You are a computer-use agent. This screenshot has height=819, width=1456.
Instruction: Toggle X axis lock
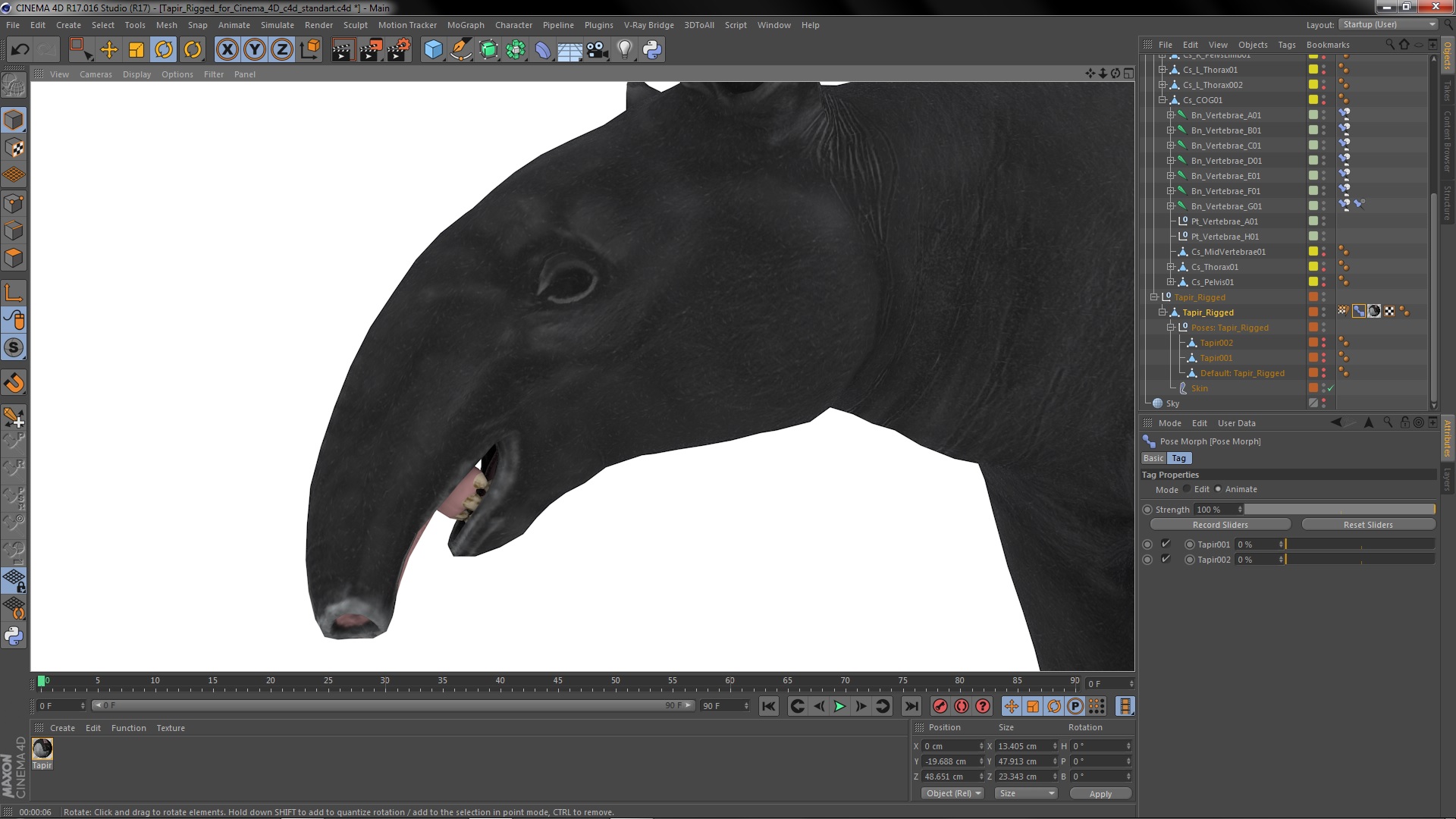click(x=227, y=50)
